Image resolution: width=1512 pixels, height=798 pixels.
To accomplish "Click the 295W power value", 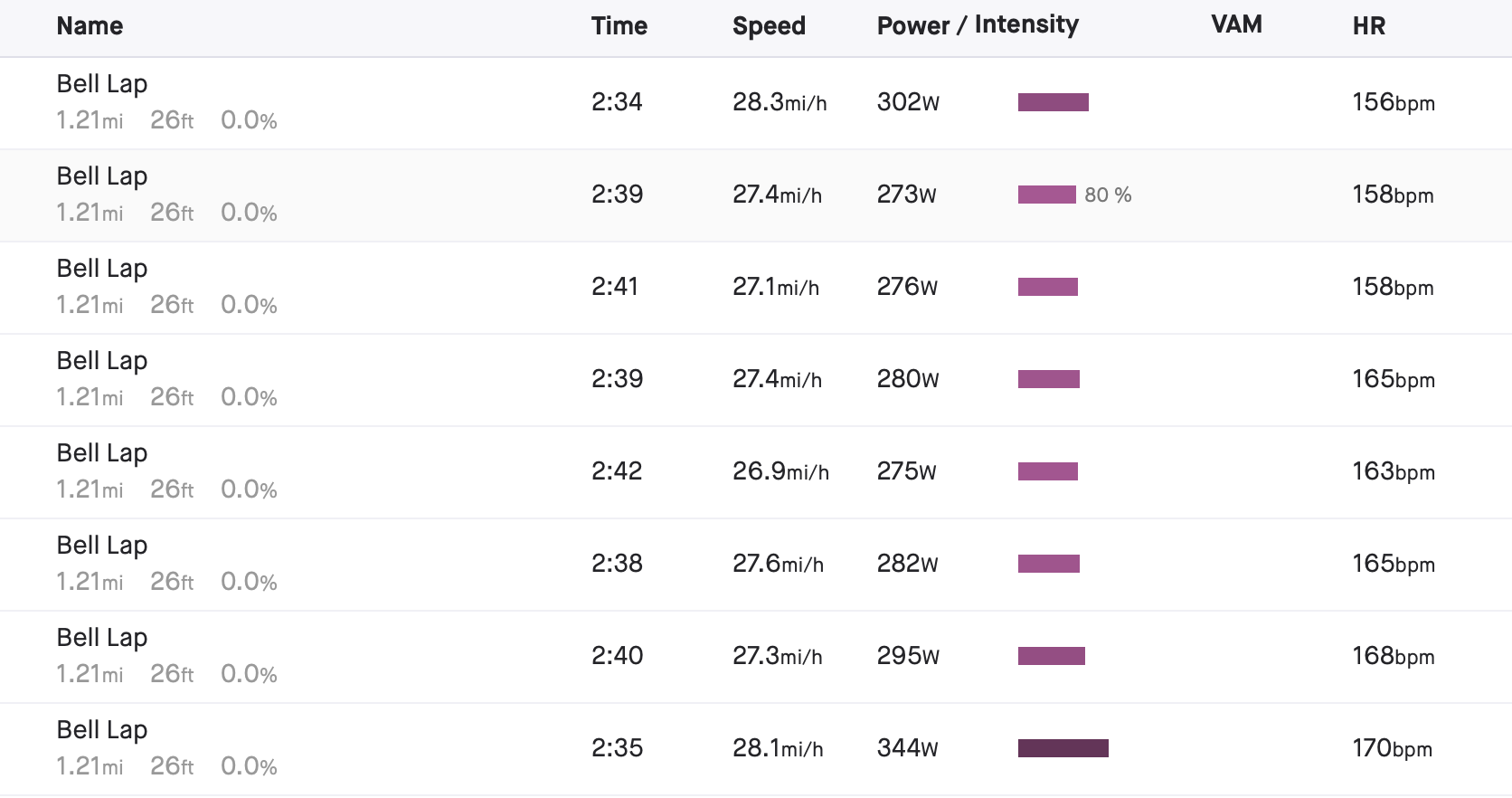I will tap(908, 656).
